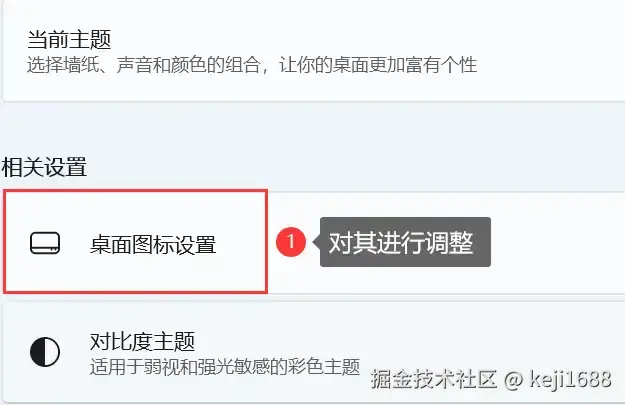Click the 相关设置 section heading
The image size is (625, 405).
click(44, 167)
